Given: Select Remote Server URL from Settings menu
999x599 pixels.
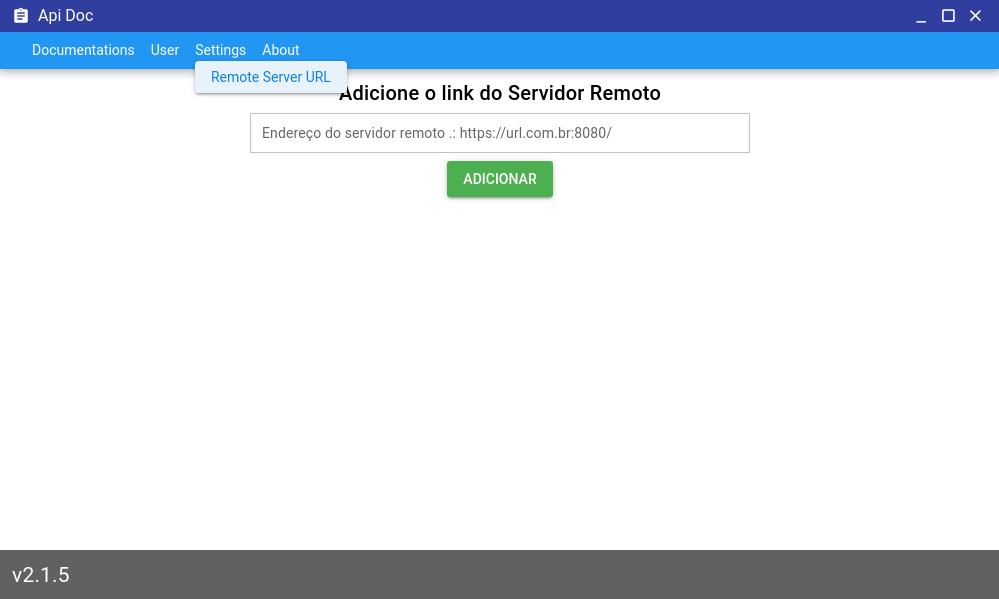Looking at the screenshot, I should point(270,77).
